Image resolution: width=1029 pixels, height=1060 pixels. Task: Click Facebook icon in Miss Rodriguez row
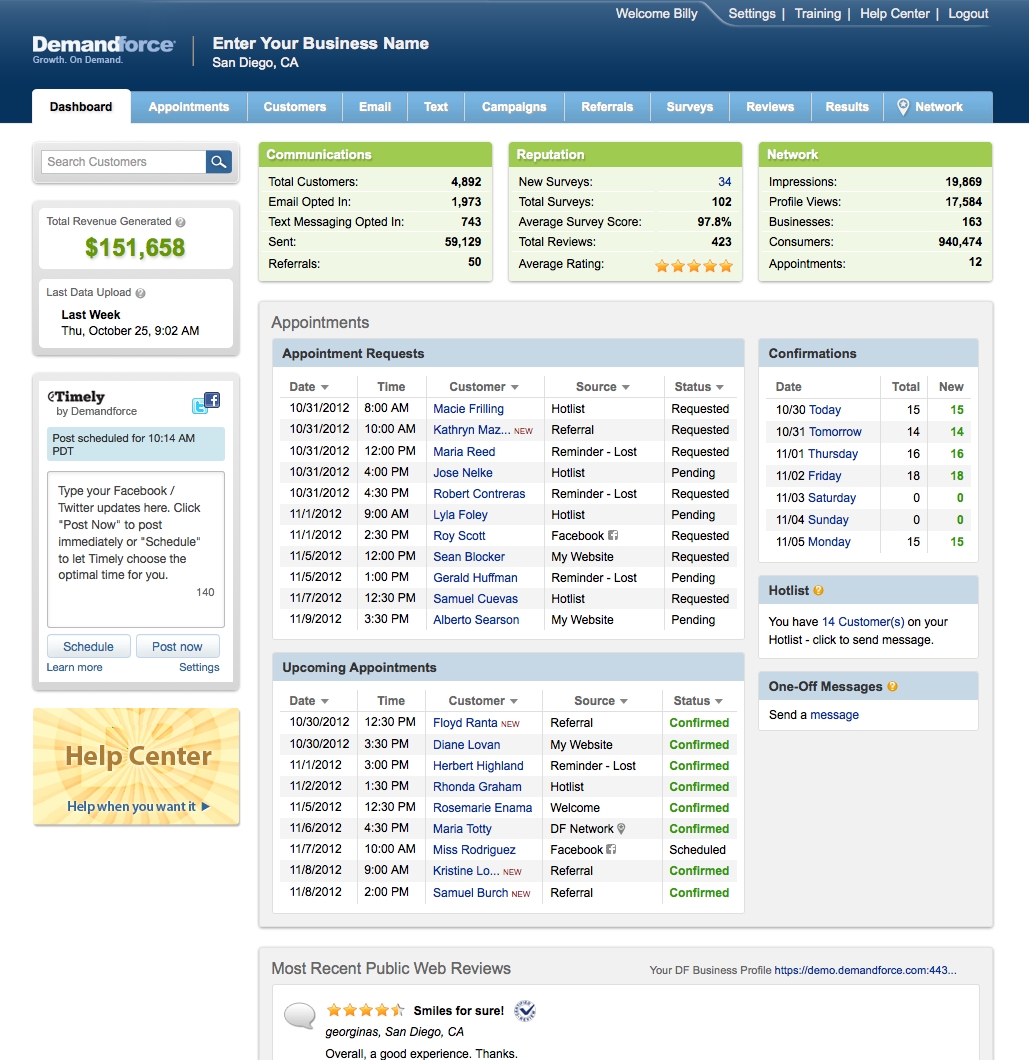pyautogui.click(x=611, y=849)
